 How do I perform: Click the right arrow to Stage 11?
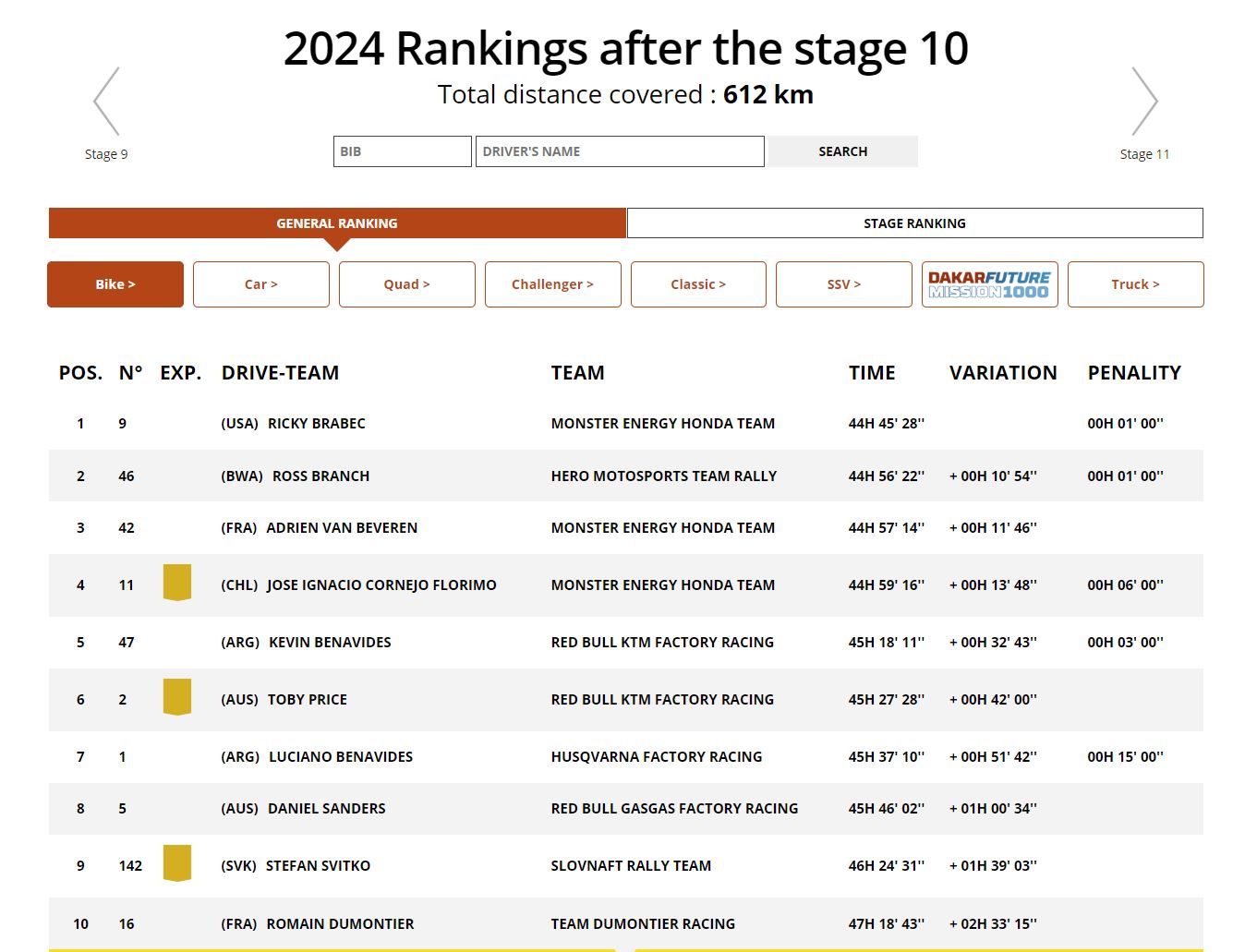point(1144,102)
